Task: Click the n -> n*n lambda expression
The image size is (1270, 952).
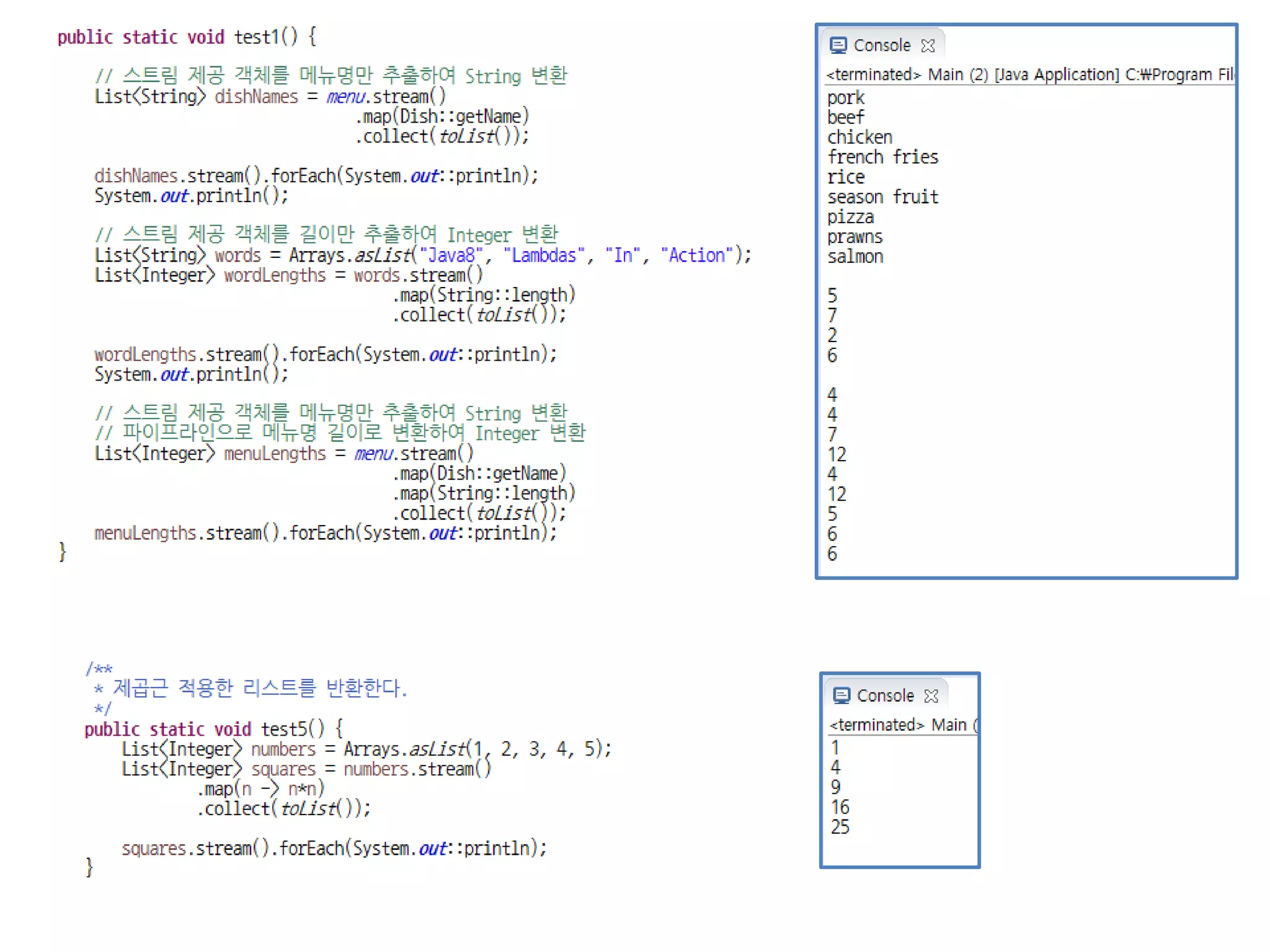Action: 278,789
